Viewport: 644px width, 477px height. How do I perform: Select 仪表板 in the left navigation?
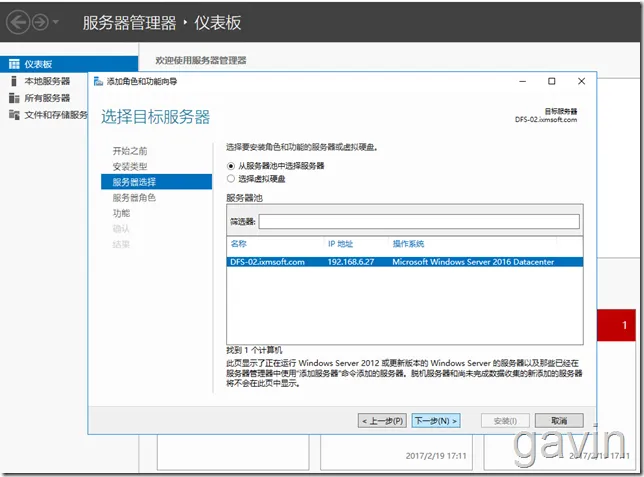click(x=69, y=64)
